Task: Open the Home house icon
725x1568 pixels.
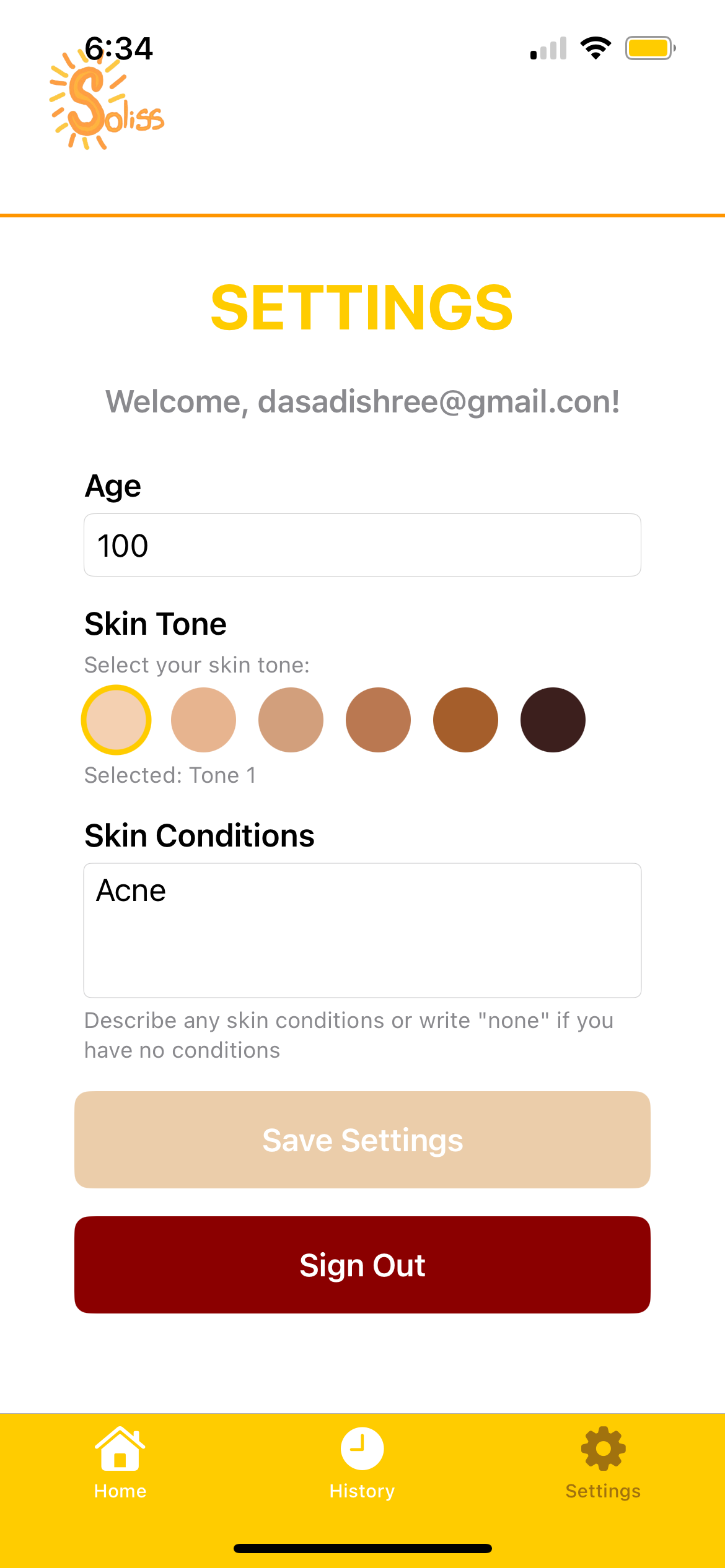Action: [x=120, y=1448]
